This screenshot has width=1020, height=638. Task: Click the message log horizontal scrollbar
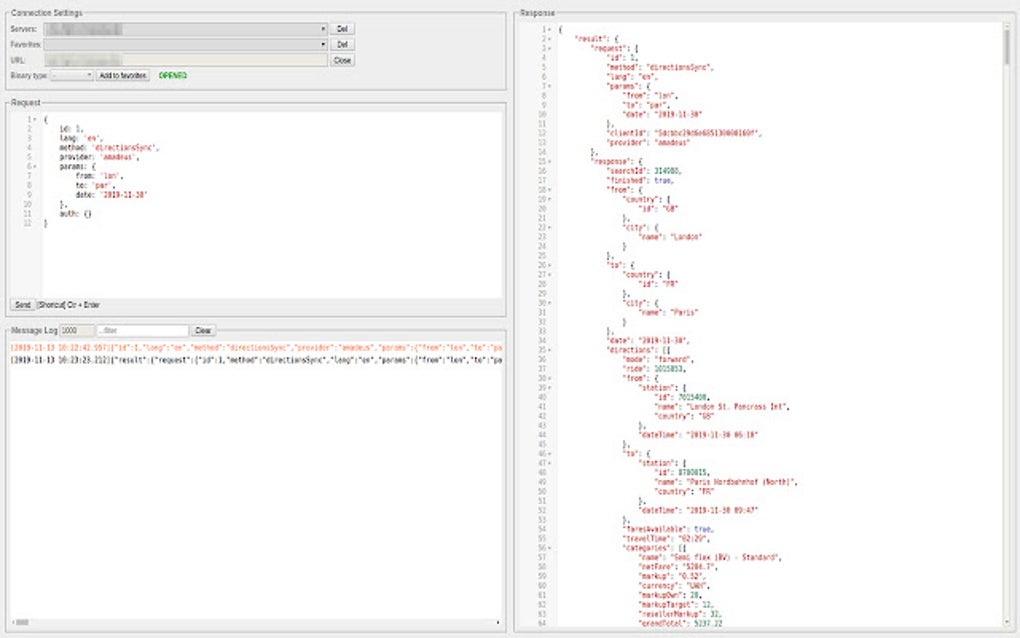pyautogui.click(x=20, y=622)
